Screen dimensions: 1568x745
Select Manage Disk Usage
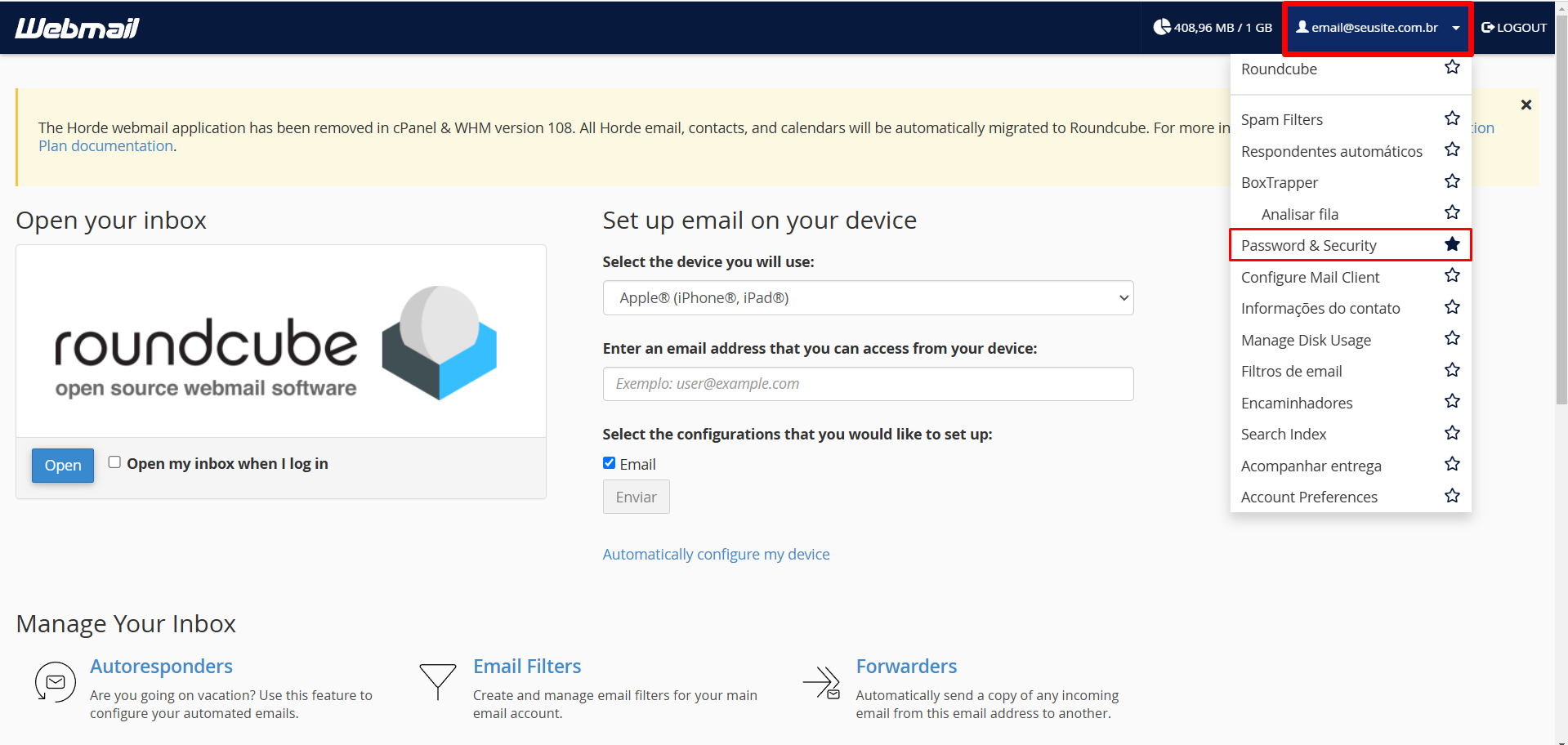click(x=1306, y=341)
